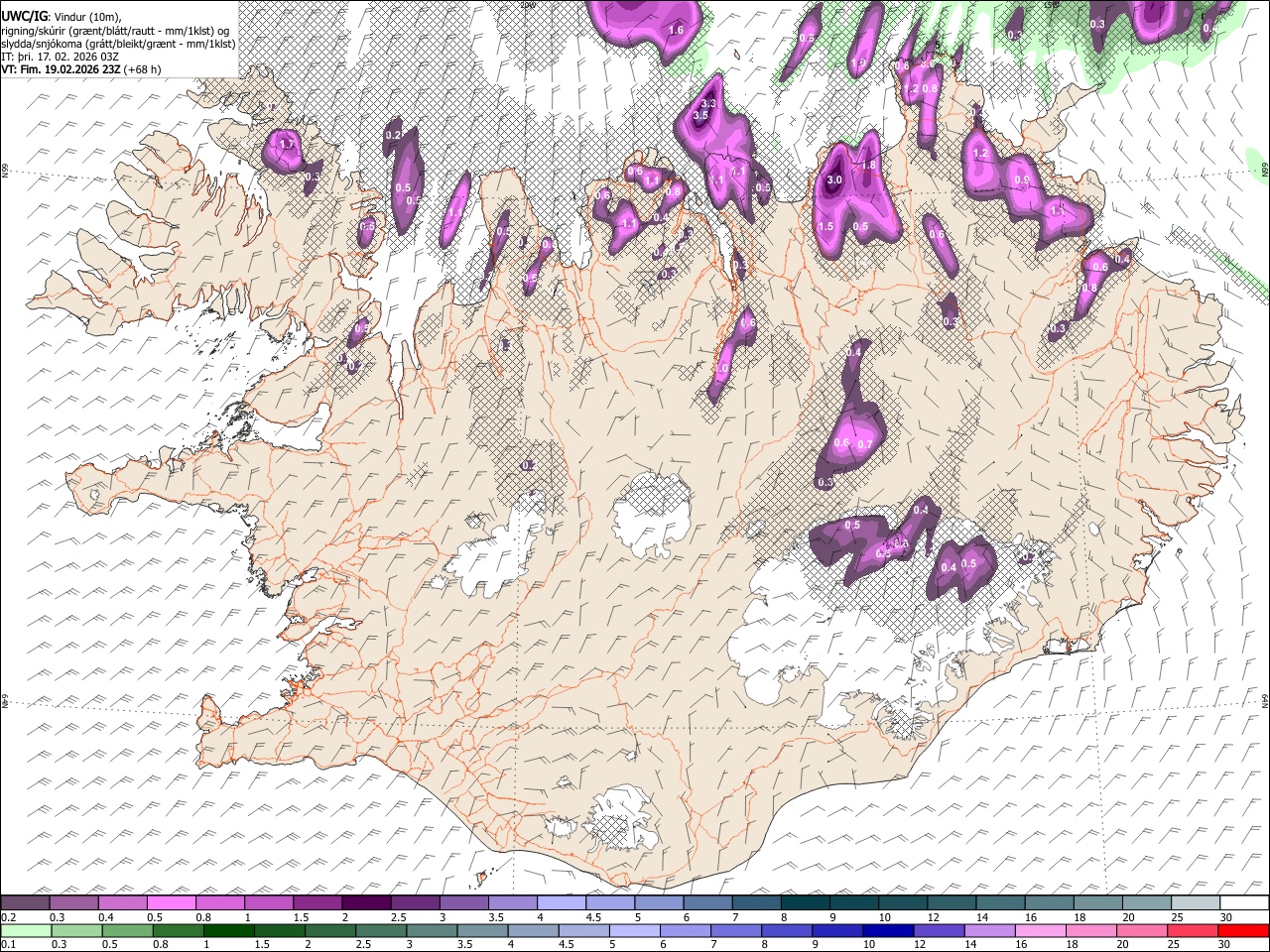The height and width of the screenshot is (952, 1270).
Task: Select the pink lower legend swatch labeled 20
Action: tap(1141, 931)
